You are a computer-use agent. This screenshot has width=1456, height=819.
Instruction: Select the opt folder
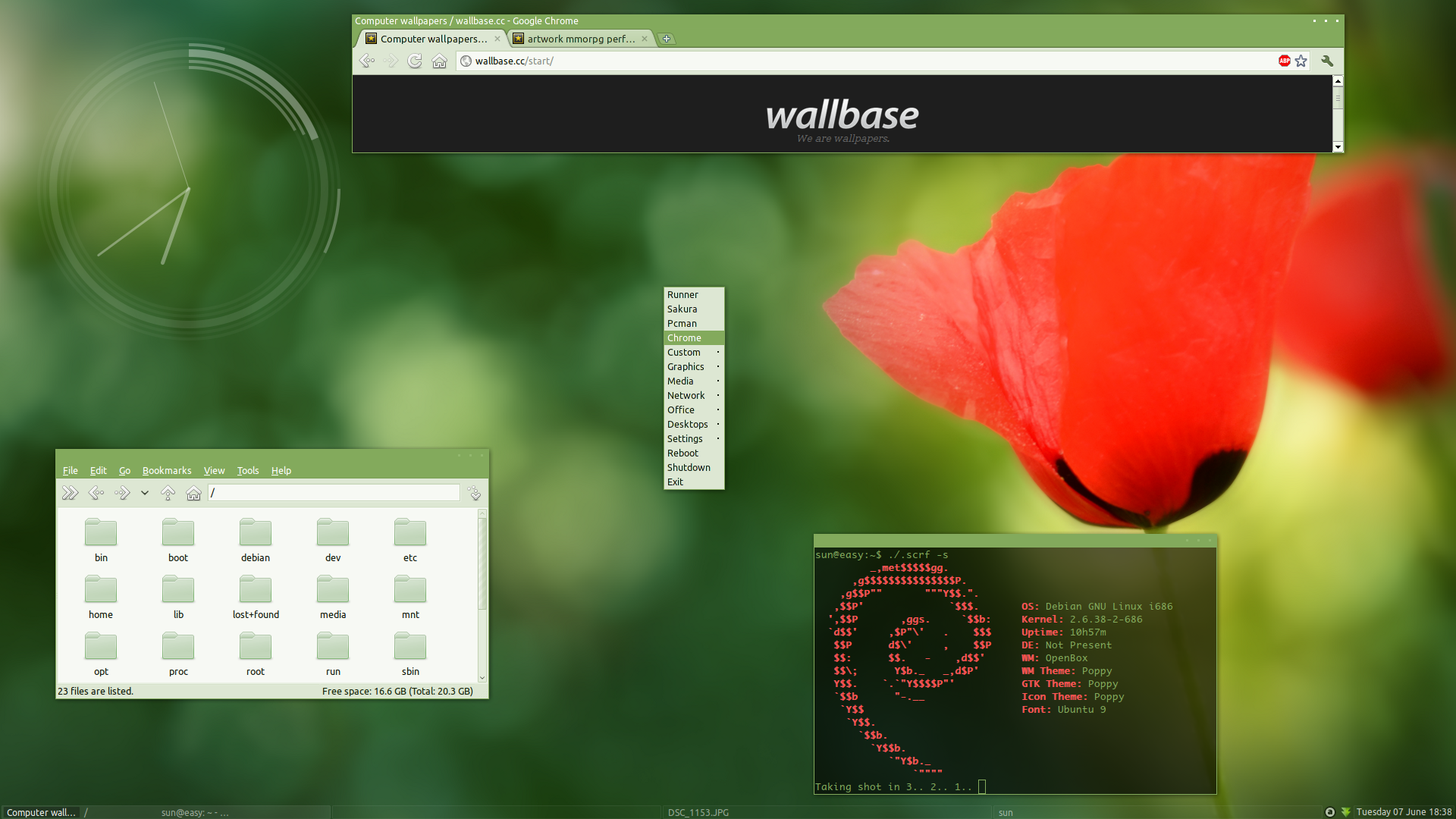(x=101, y=654)
